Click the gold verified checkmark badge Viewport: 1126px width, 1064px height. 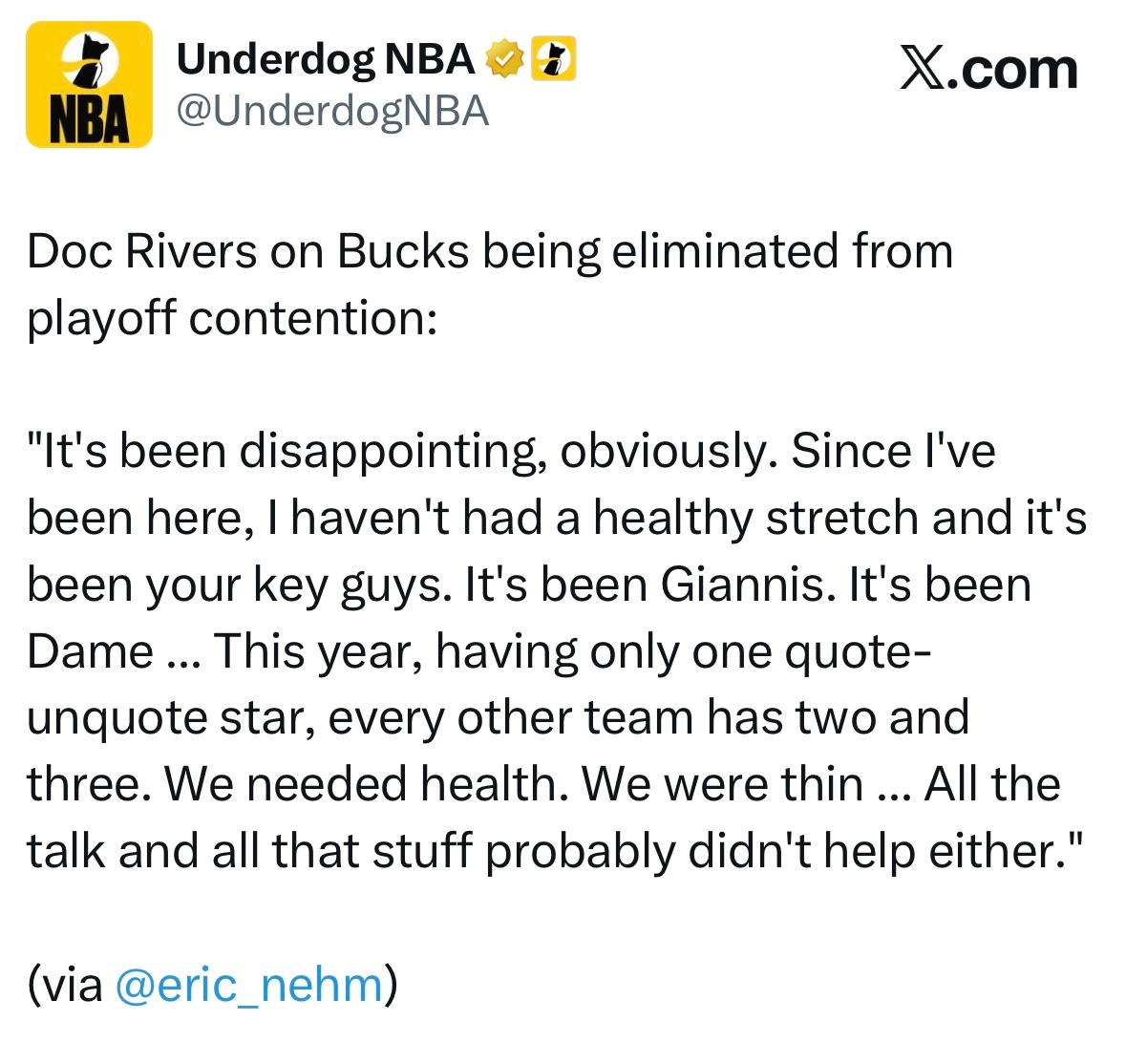click(x=505, y=59)
